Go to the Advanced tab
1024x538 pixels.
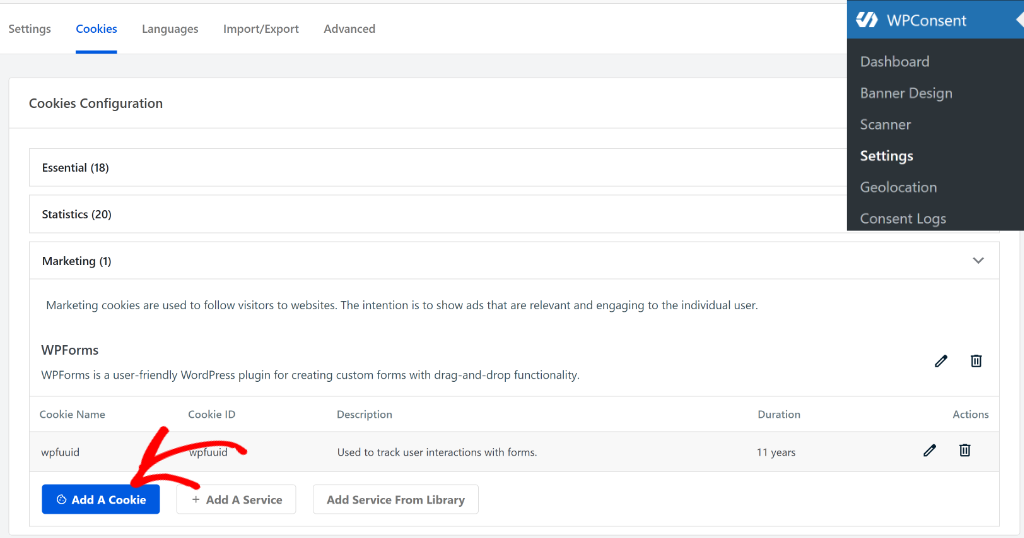point(349,29)
